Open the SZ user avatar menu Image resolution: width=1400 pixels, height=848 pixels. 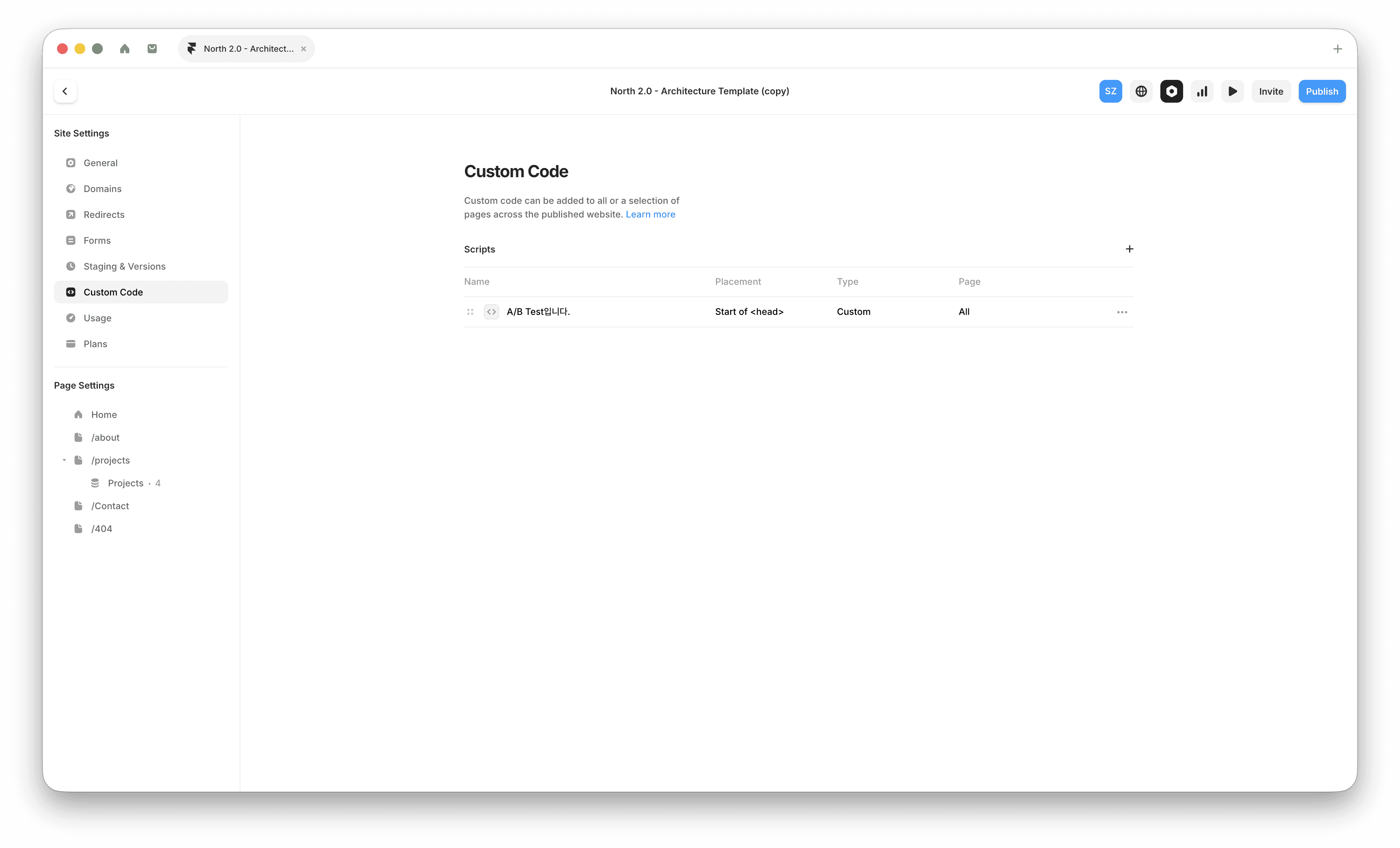click(x=1110, y=91)
